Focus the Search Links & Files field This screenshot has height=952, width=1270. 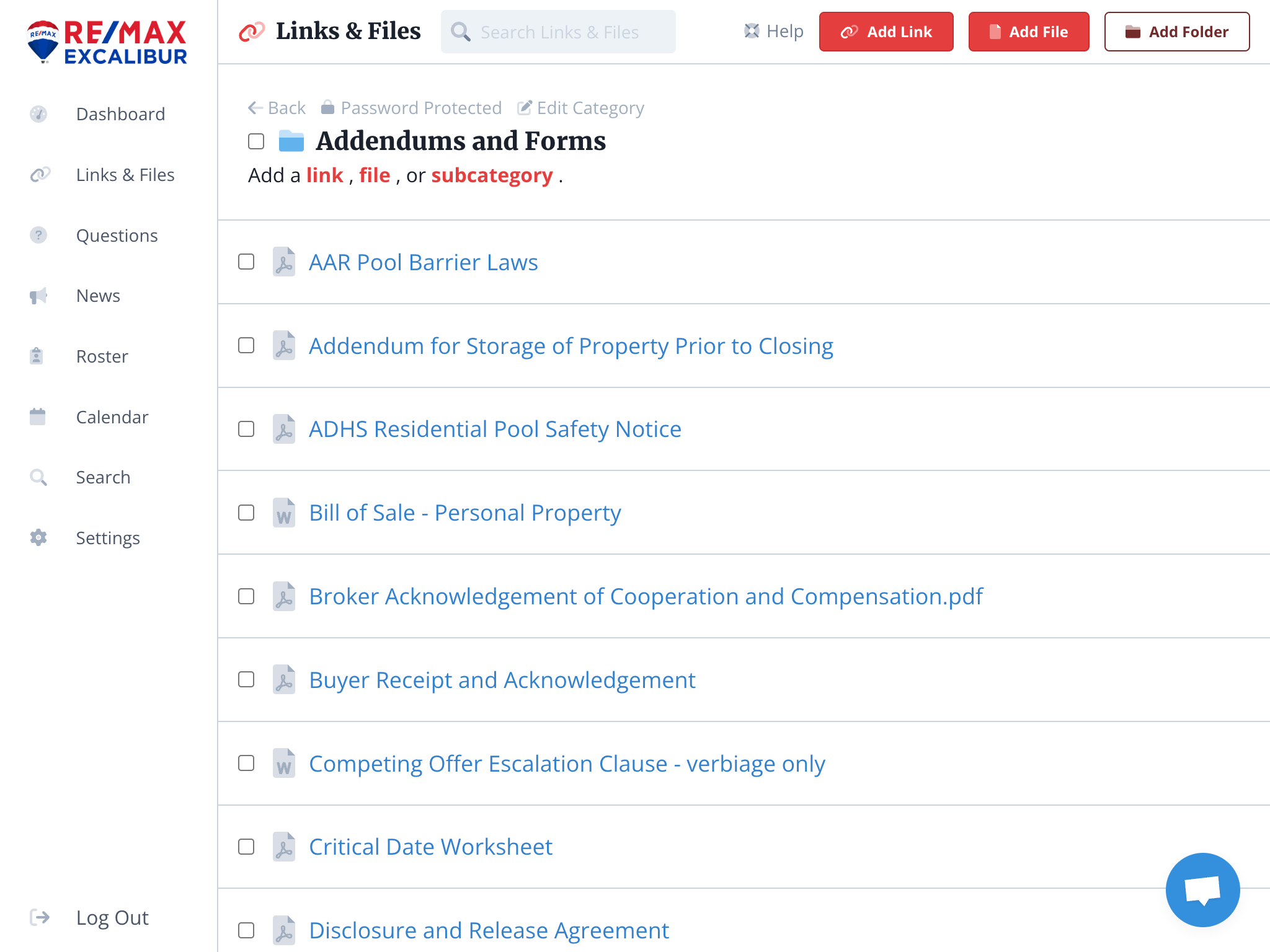click(x=558, y=32)
